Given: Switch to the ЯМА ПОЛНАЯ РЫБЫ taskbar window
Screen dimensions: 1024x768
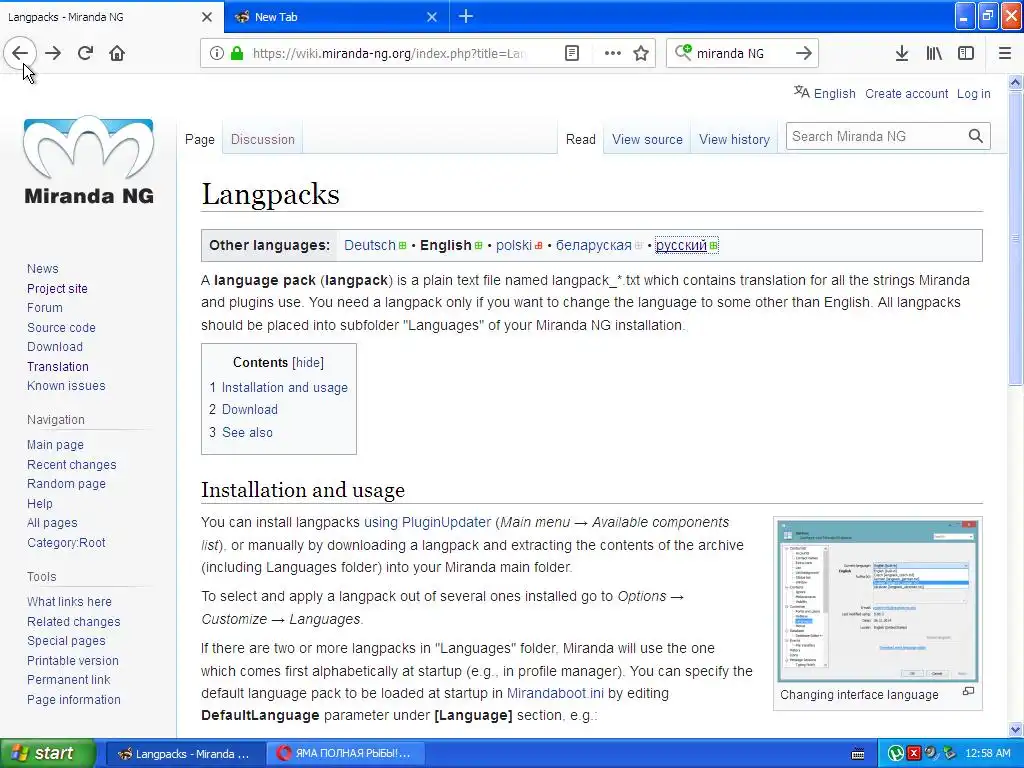Looking at the screenshot, I should coord(345,754).
